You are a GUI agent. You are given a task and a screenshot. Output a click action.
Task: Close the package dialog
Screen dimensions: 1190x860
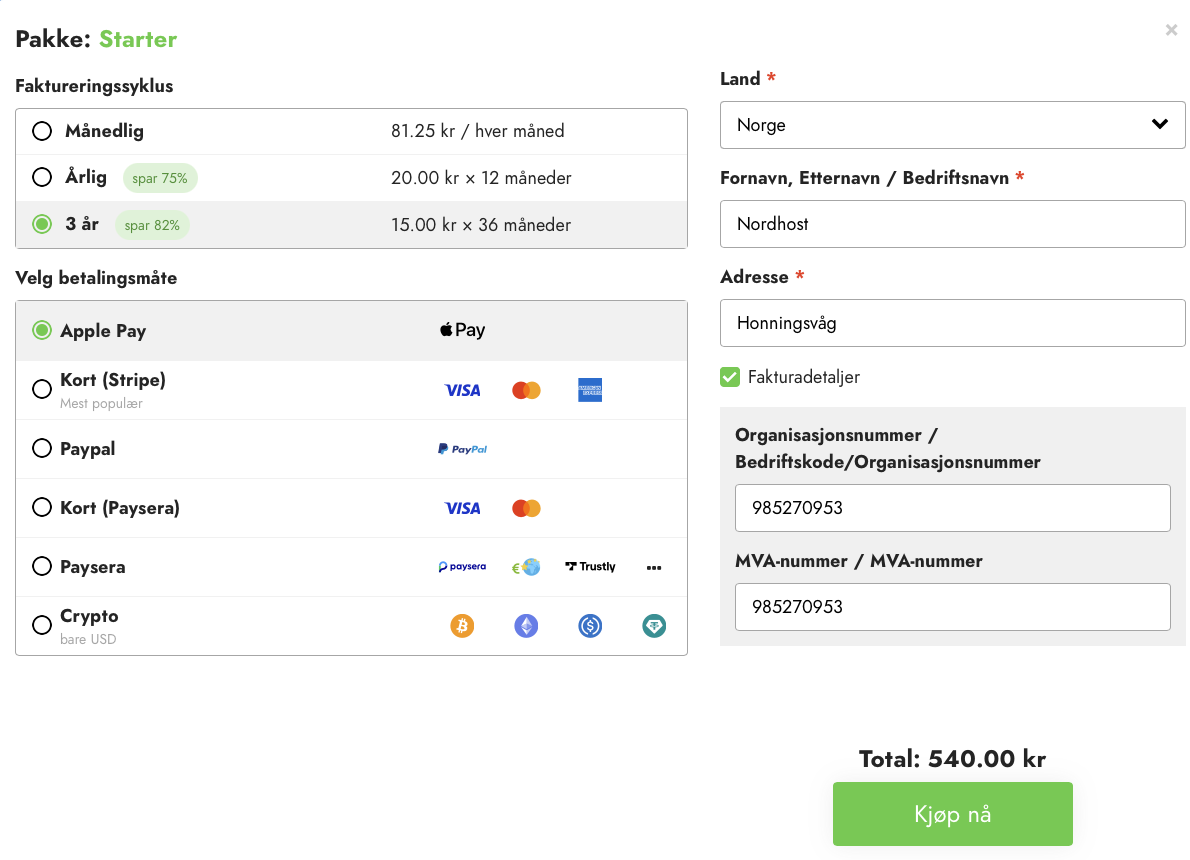[x=1171, y=30]
